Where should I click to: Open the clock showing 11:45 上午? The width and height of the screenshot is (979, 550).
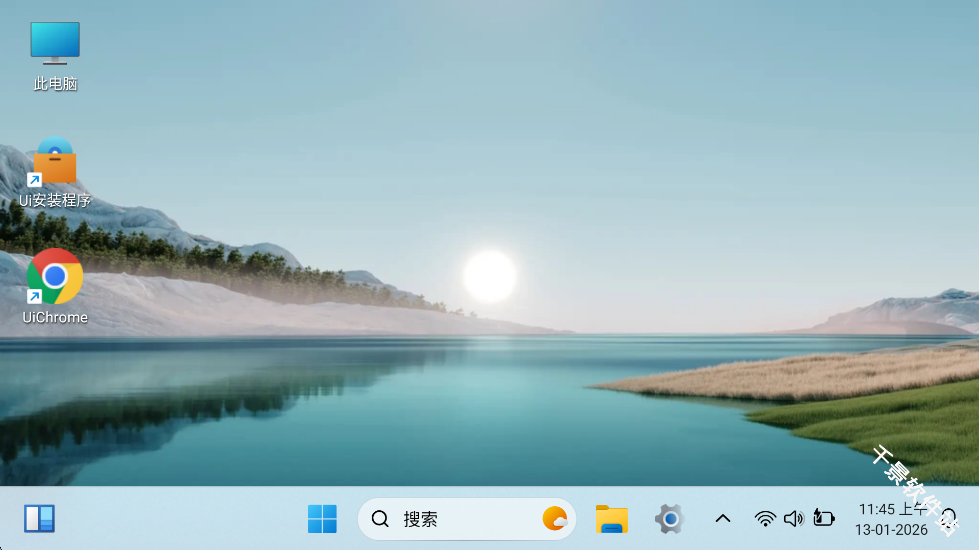coord(892,509)
